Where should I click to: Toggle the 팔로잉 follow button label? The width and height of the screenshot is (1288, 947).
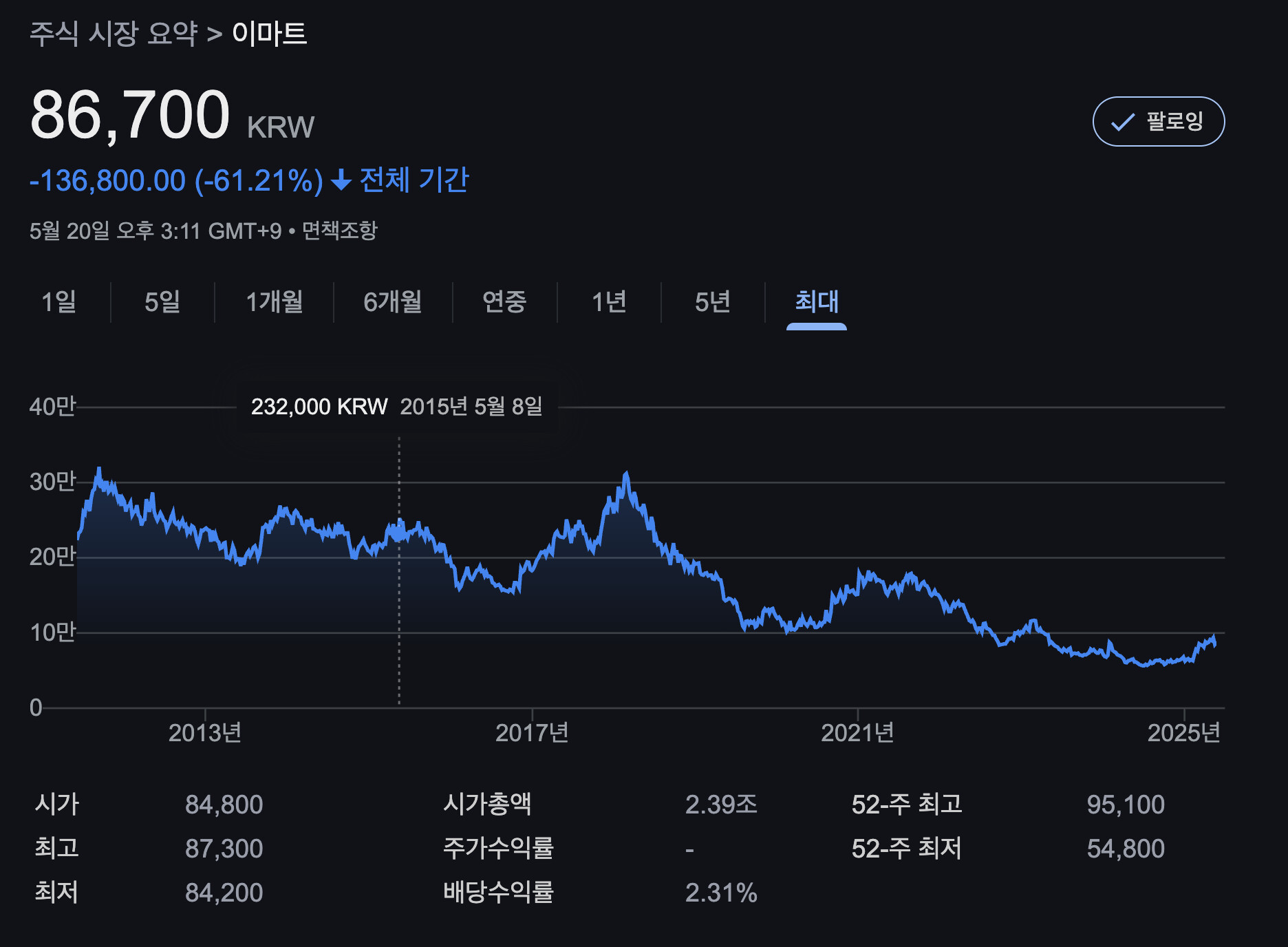pos(1174,122)
